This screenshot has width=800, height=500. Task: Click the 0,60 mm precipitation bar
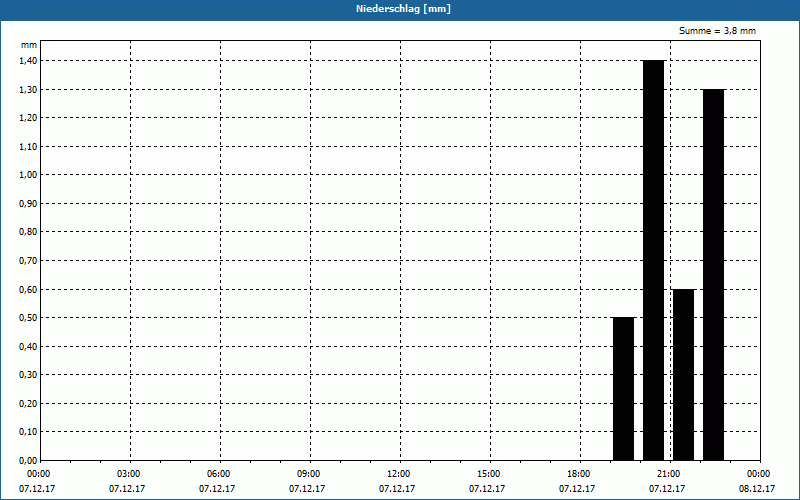pyautogui.click(x=683, y=374)
